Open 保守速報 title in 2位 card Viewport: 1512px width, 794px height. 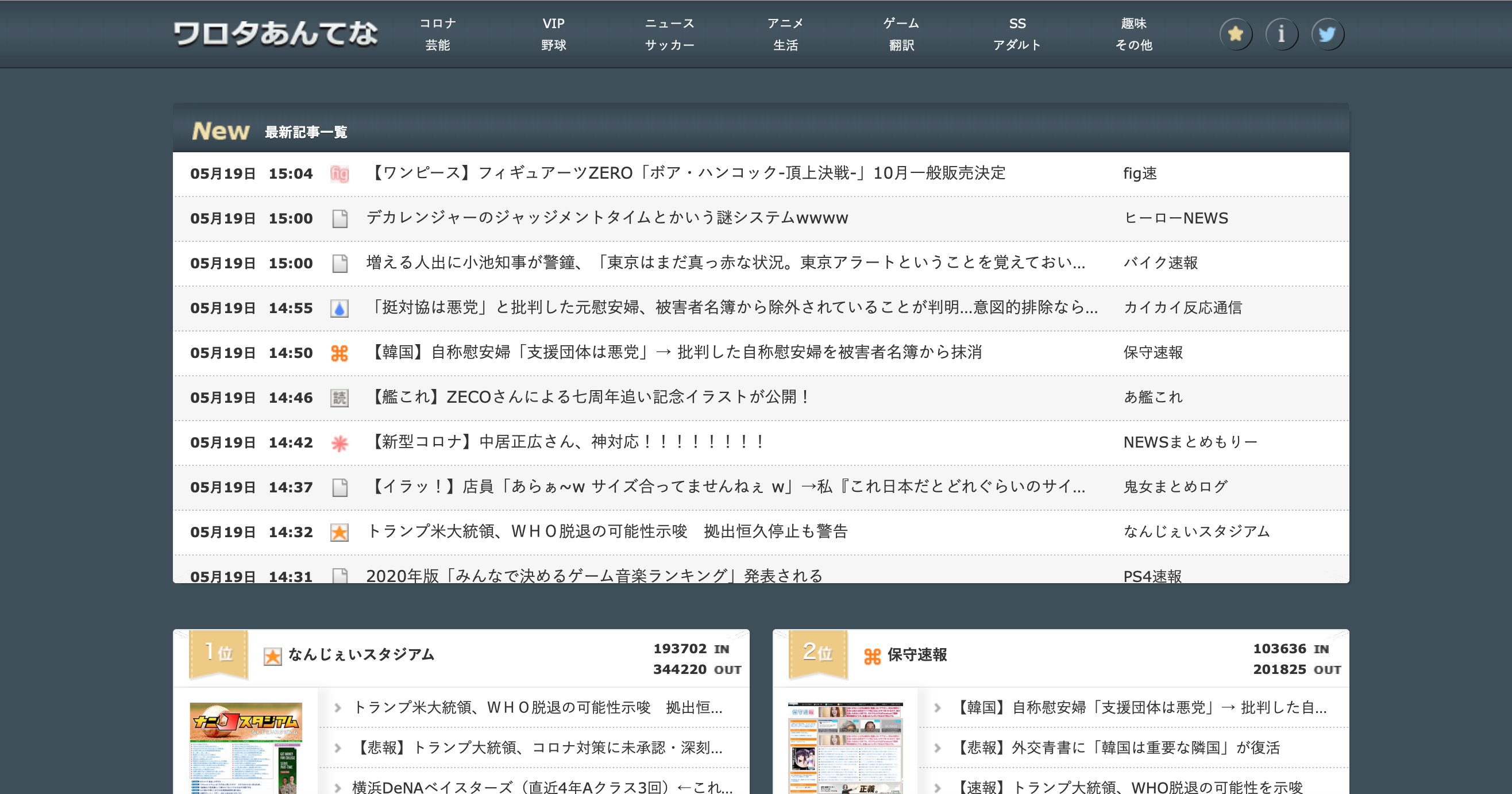917,654
